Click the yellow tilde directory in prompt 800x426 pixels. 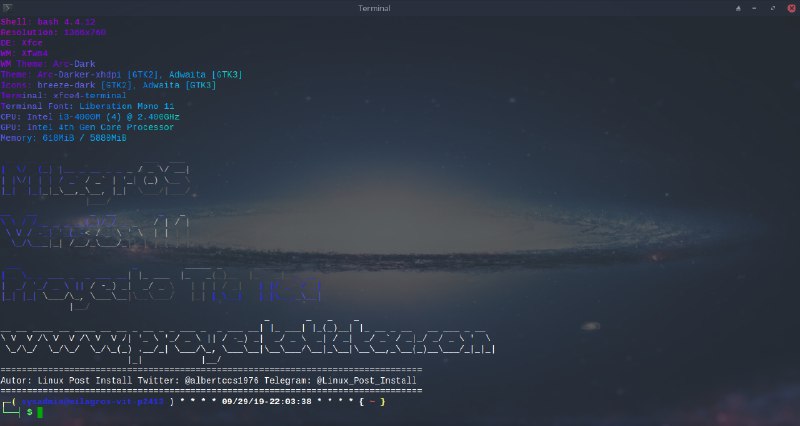[x=371, y=401]
